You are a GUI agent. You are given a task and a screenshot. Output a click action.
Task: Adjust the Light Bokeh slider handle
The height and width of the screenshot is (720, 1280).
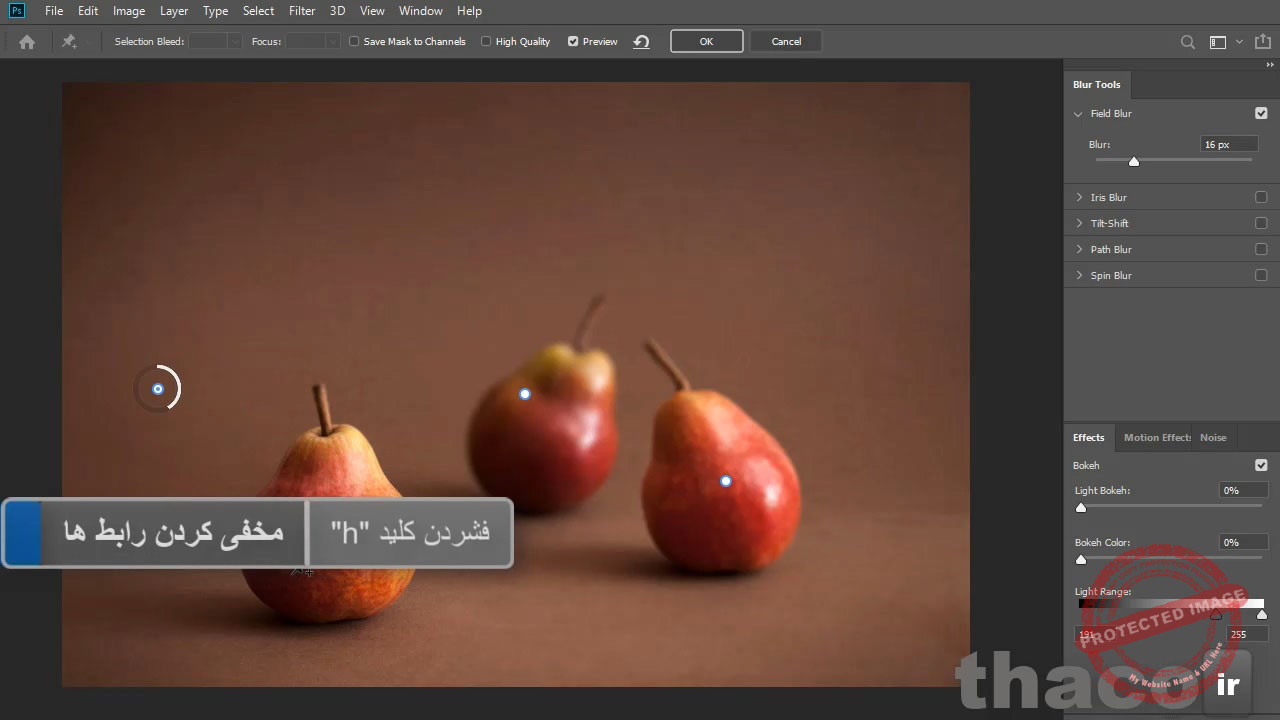(x=1081, y=508)
